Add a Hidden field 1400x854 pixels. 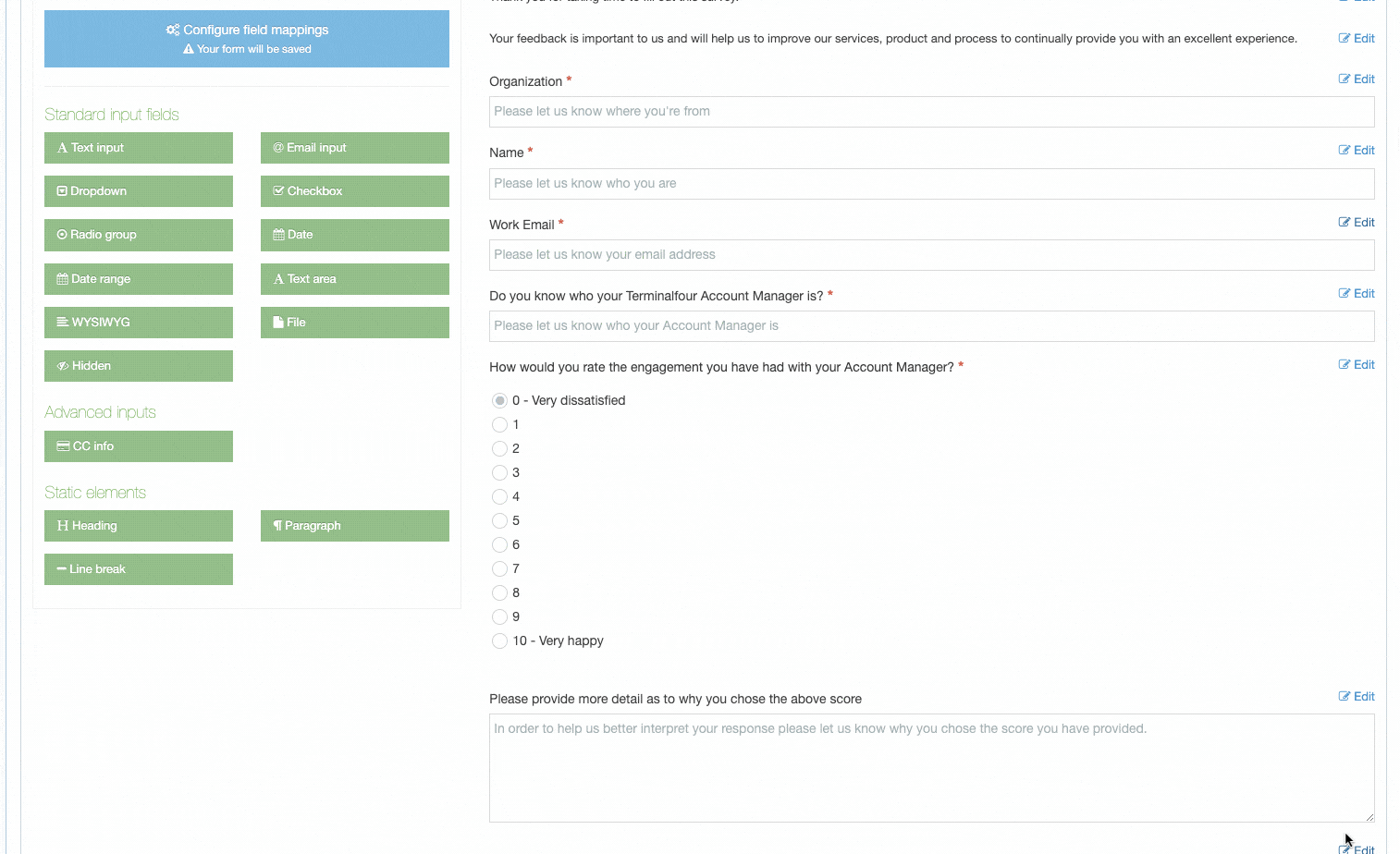click(x=139, y=366)
